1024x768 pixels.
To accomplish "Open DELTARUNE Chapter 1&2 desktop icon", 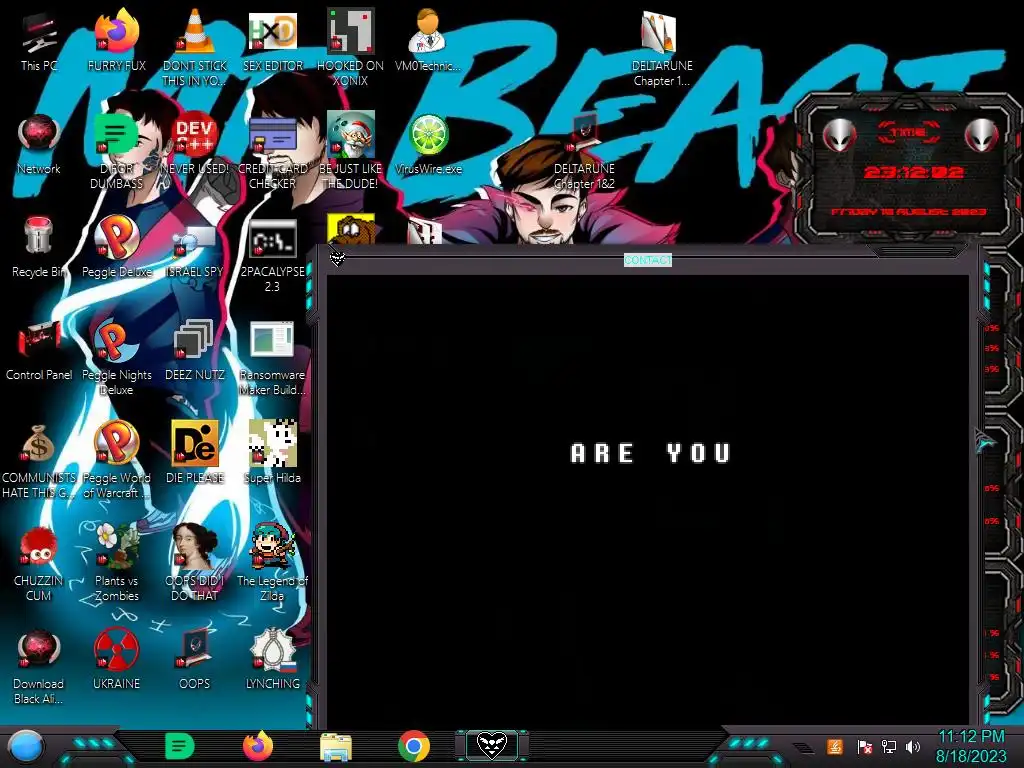I will point(584,150).
